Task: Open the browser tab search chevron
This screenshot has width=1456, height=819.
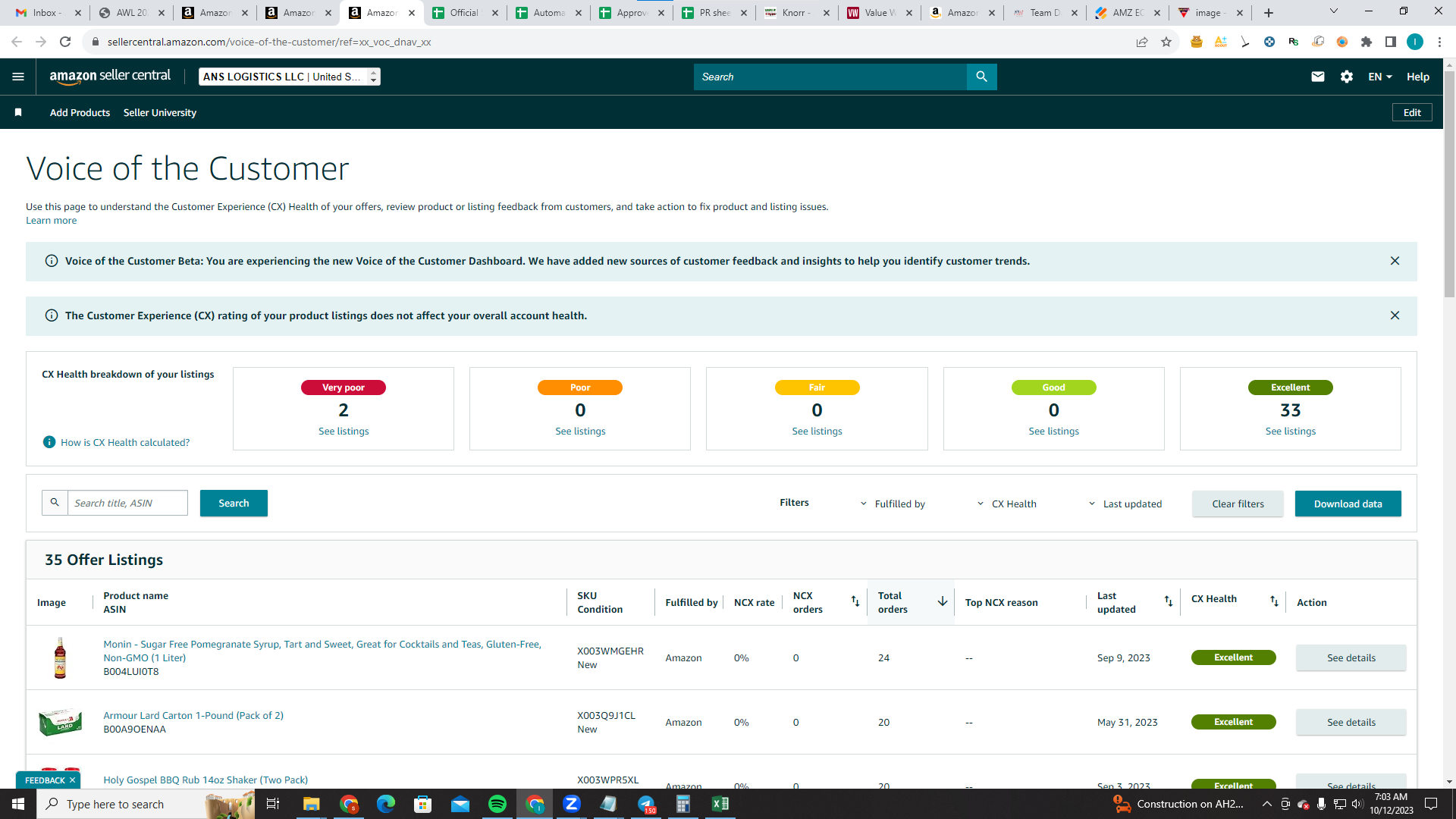Action: tap(1333, 11)
